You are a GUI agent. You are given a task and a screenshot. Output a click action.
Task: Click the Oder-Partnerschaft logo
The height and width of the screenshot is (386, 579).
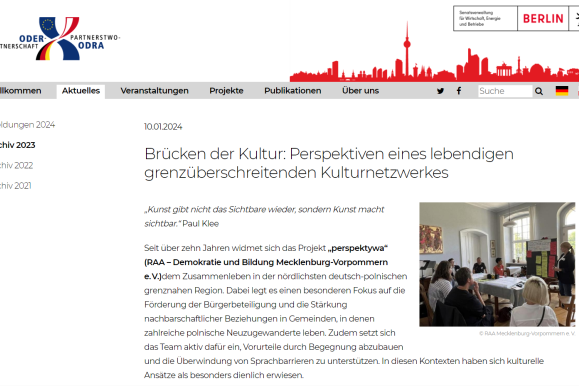tap(59, 39)
